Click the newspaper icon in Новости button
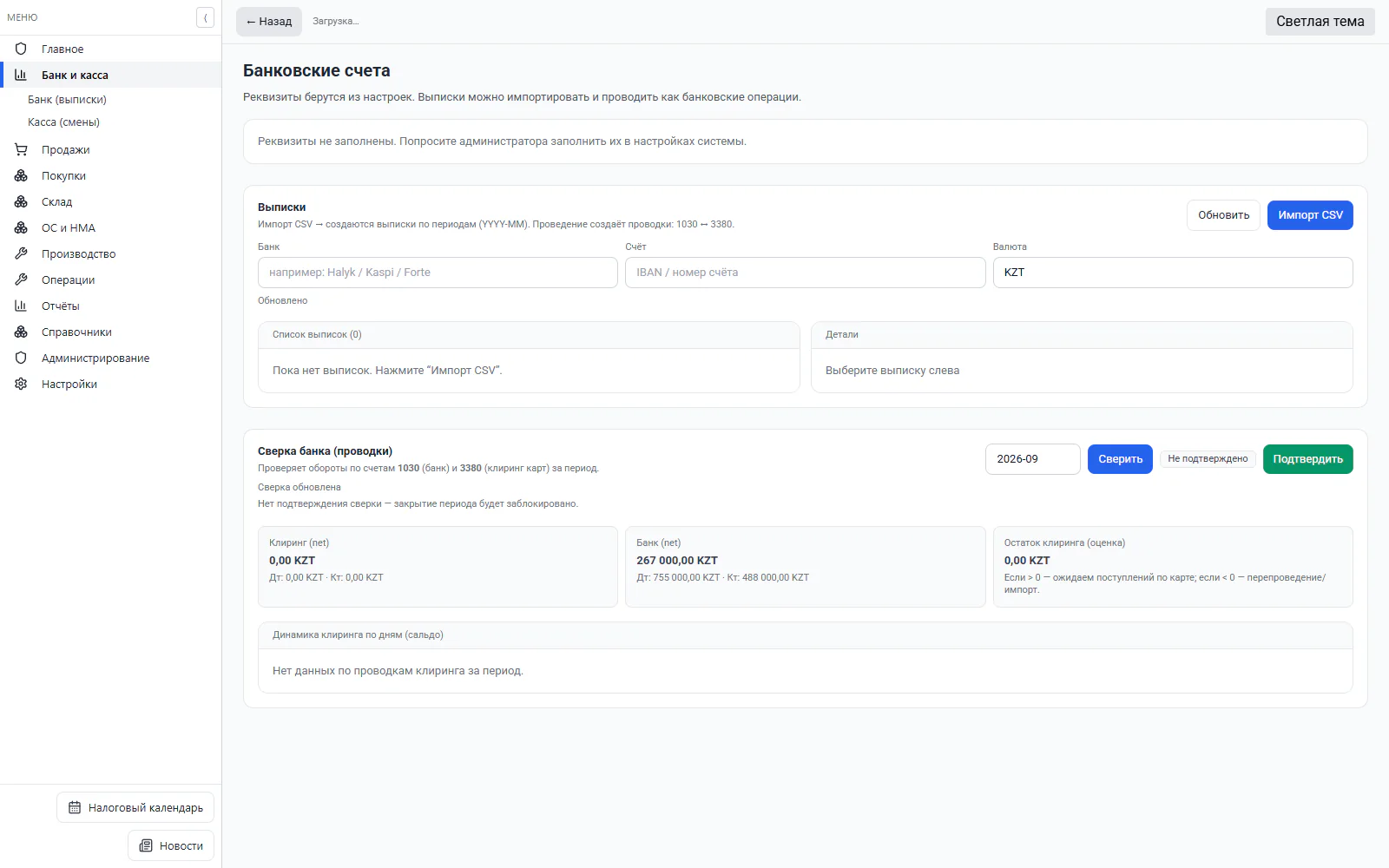 [x=146, y=845]
